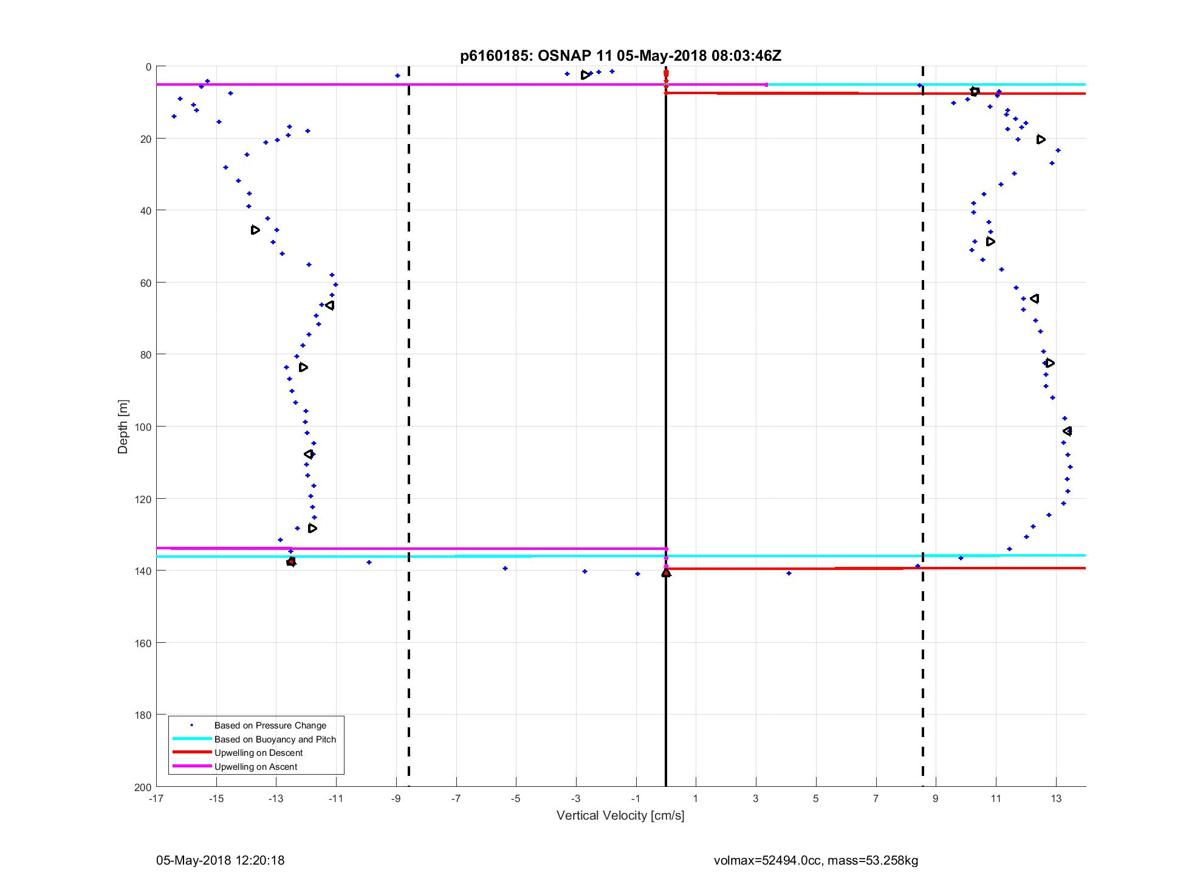Click the black up-triangle at 140 m on zero line
Screen dimensions: 1200x885
pos(666,572)
